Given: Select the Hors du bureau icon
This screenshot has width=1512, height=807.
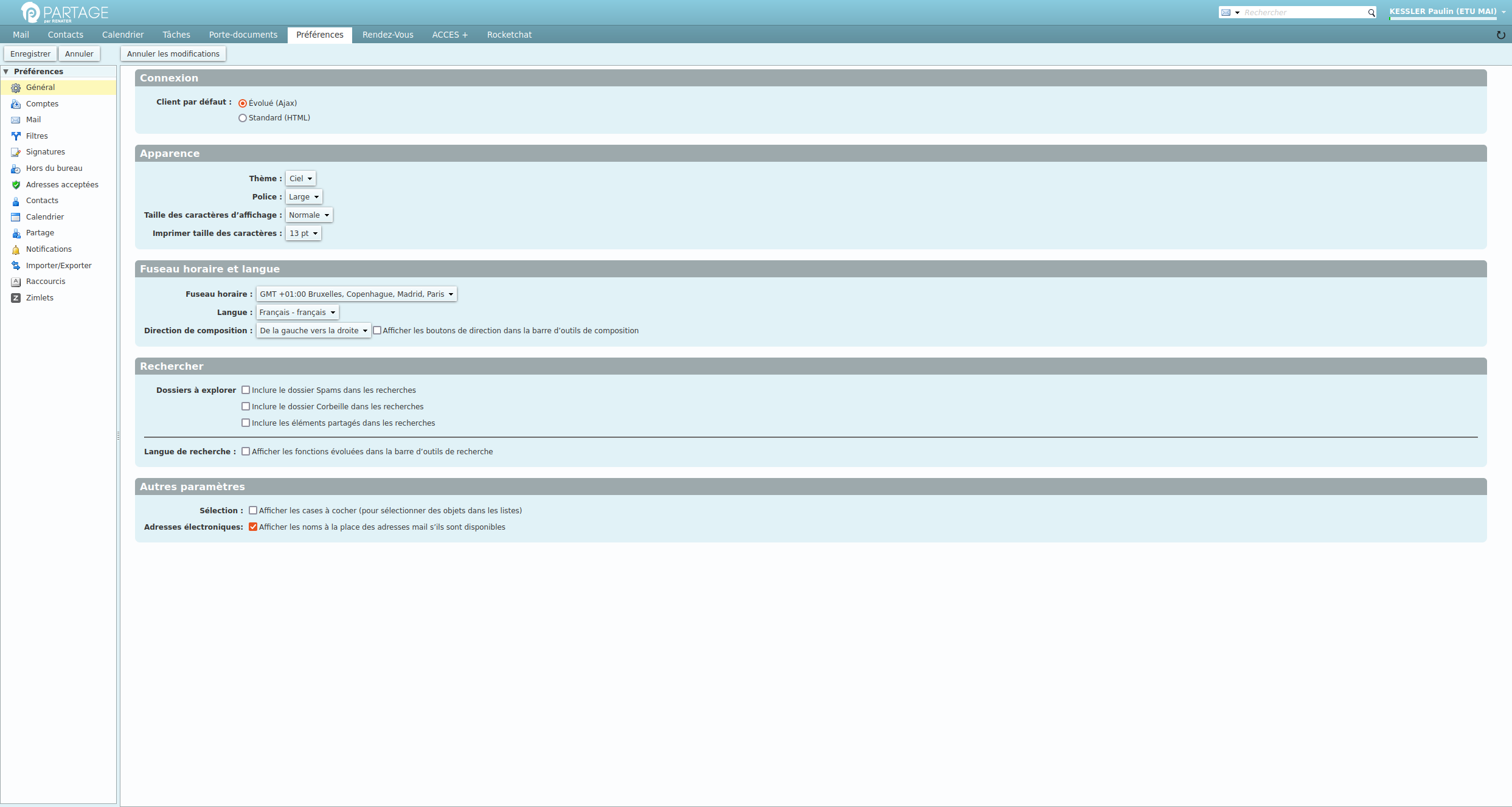Looking at the screenshot, I should [16, 168].
